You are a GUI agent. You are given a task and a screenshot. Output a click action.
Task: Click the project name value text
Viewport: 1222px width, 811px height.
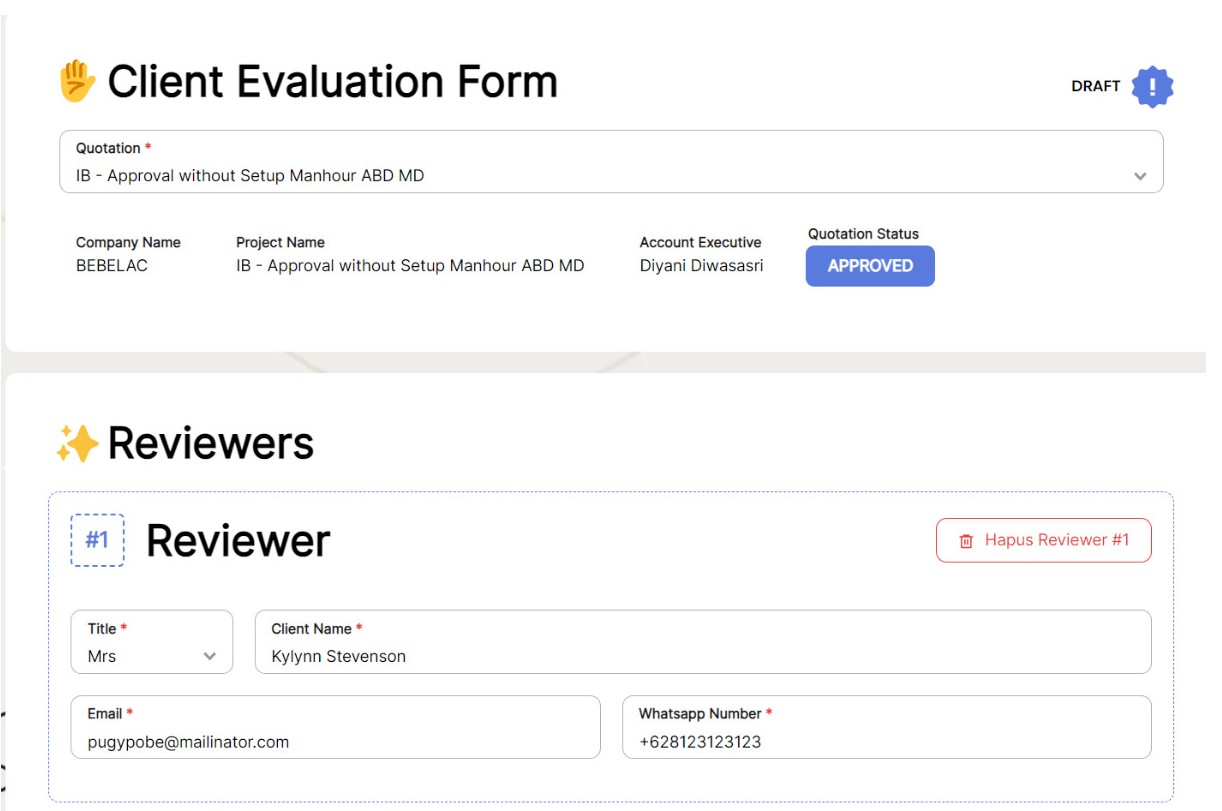[410, 266]
